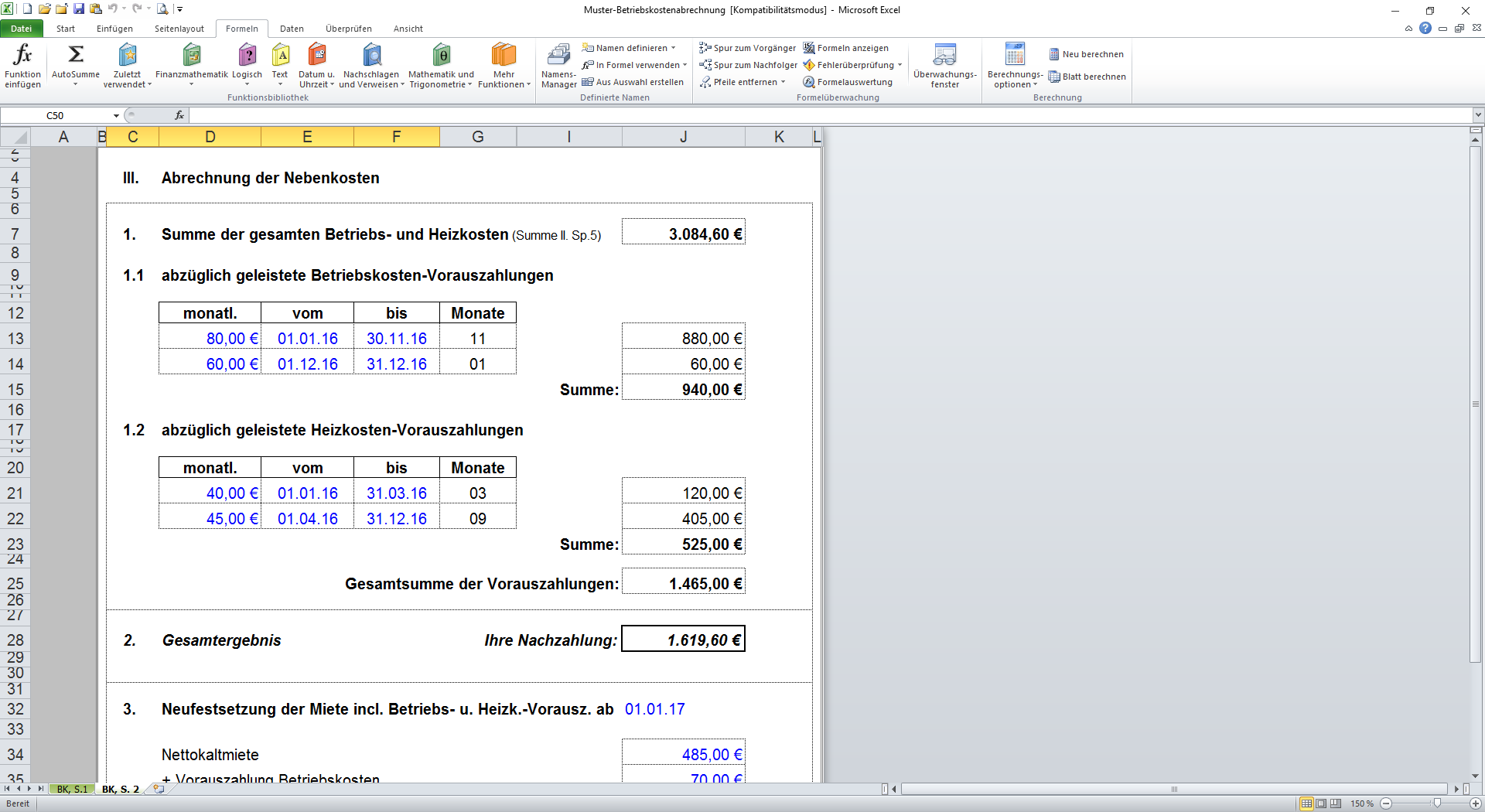Click the zoom slider in status bar
This screenshot has height=812, width=1485.
(x=1437, y=803)
